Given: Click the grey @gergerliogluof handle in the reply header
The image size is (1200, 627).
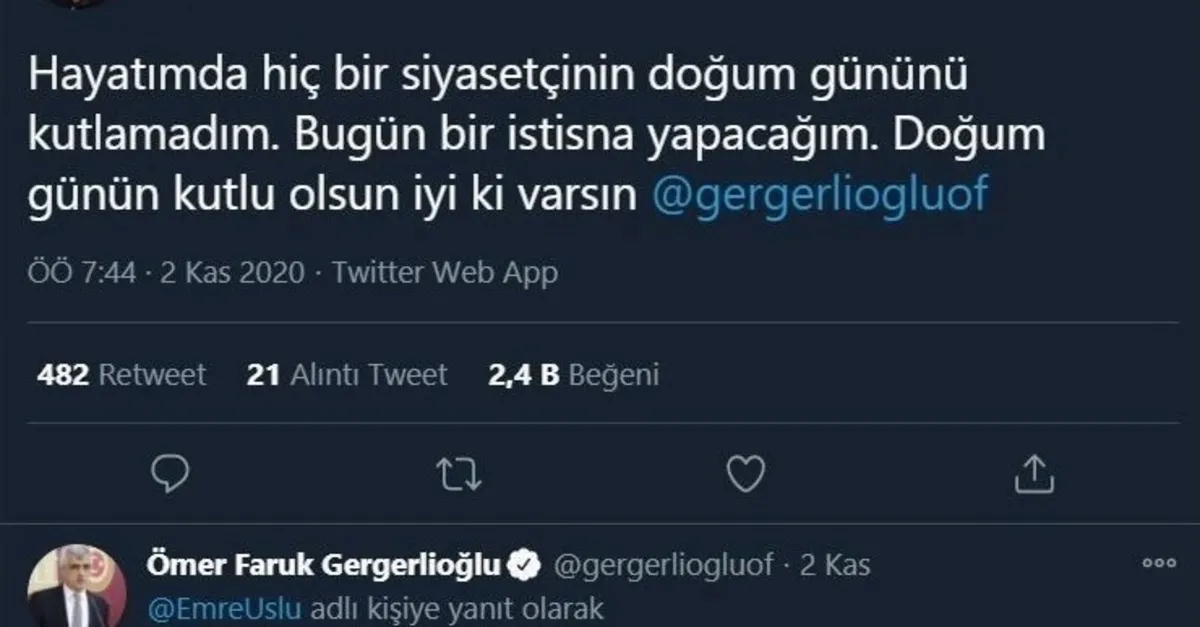Looking at the screenshot, I should pos(663,566).
